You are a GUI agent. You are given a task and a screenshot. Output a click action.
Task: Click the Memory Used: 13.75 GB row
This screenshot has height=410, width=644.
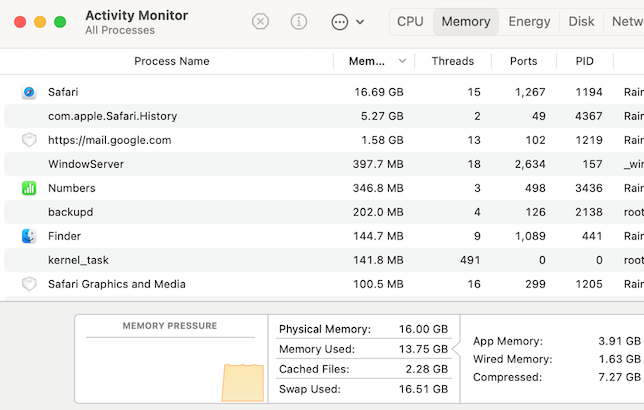click(363, 349)
